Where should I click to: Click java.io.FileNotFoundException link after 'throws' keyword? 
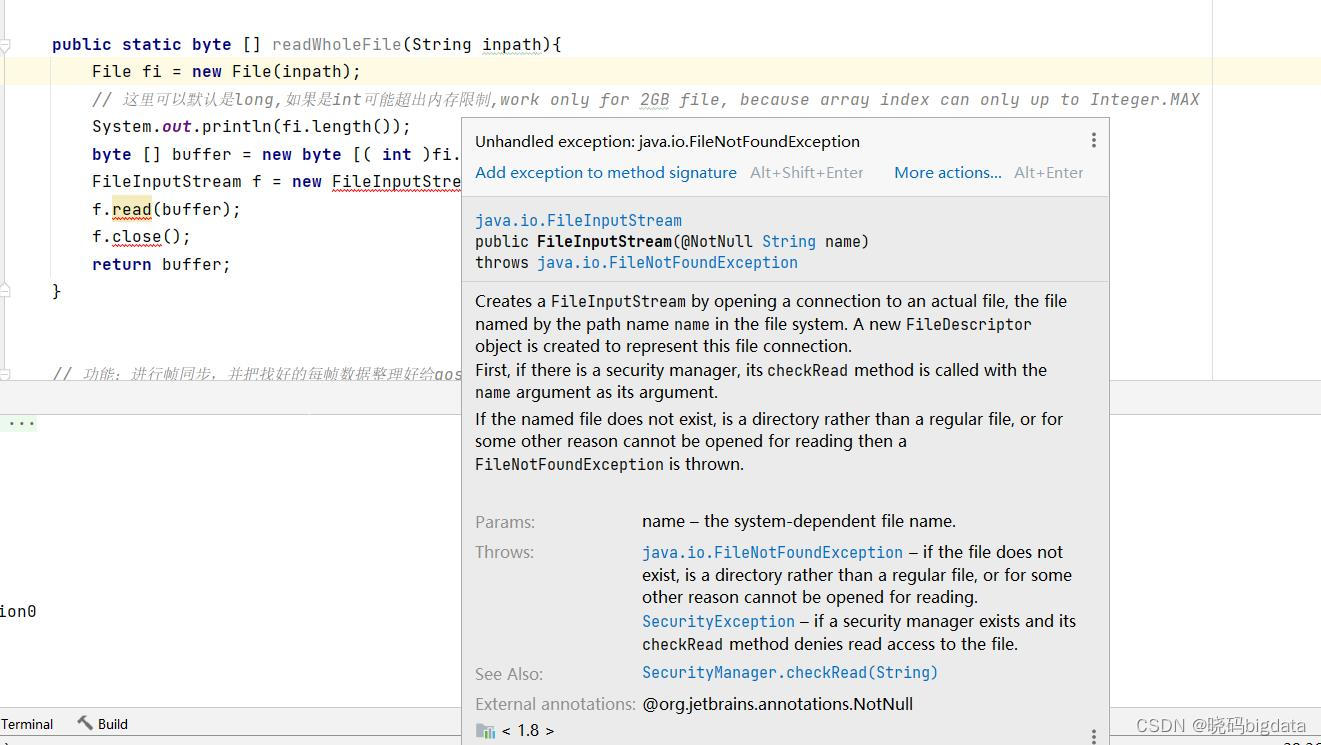667,262
